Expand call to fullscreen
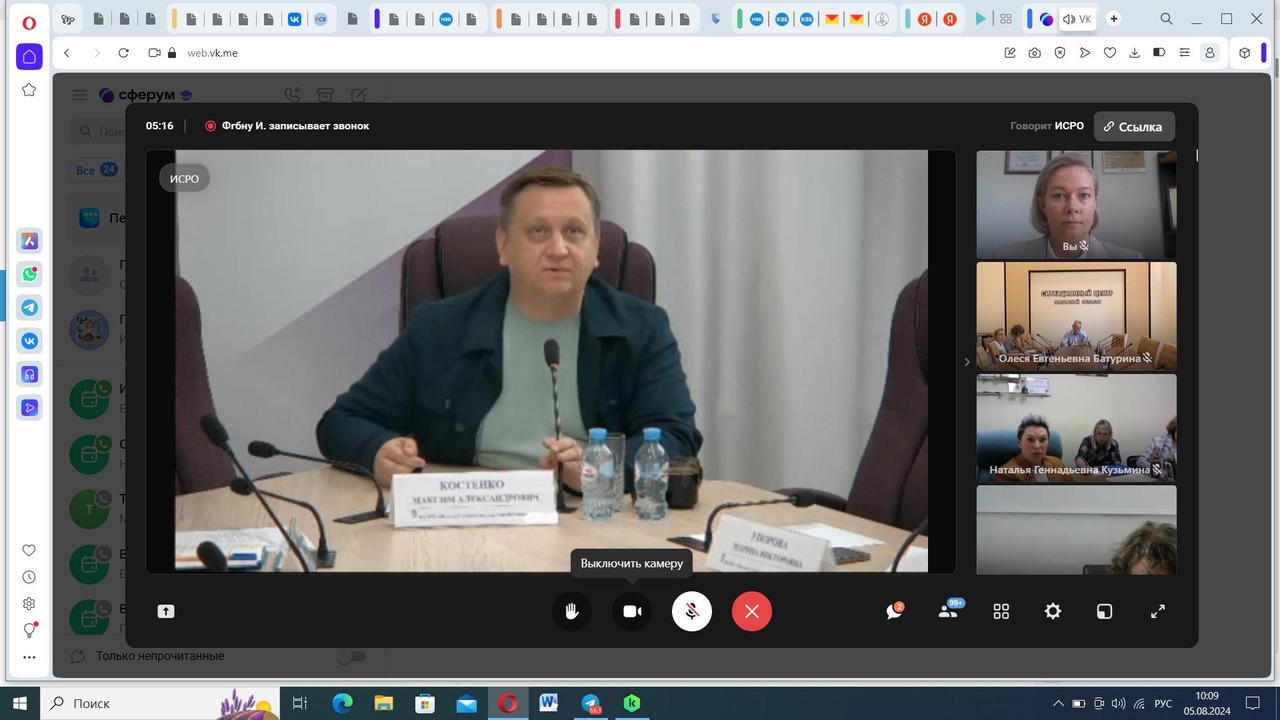This screenshot has height=720, width=1280. point(1158,611)
